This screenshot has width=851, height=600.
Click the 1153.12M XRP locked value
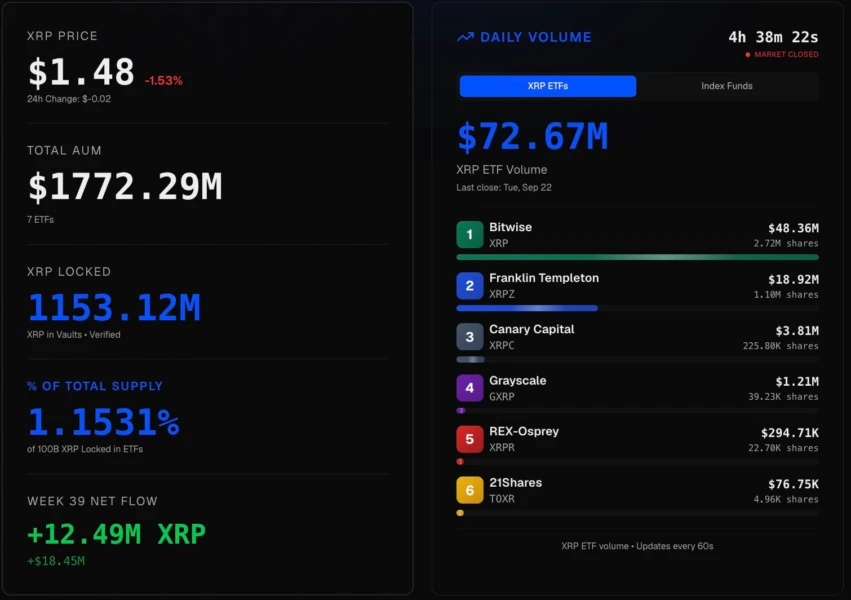114,308
